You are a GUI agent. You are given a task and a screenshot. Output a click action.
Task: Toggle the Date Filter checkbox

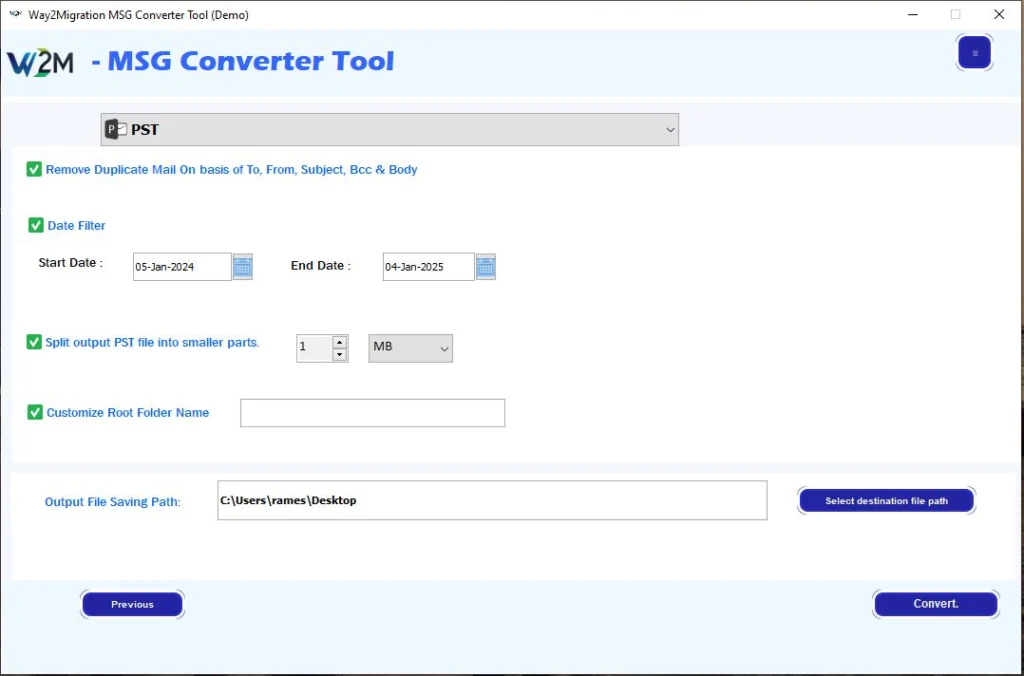[x=36, y=226]
